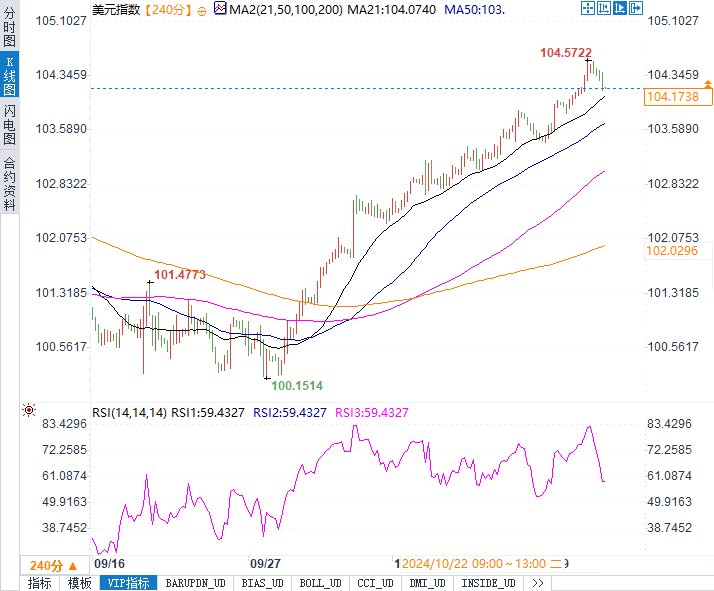Expand more indicator tabs with >> arrow
The height and width of the screenshot is (591, 714).
pos(538,583)
